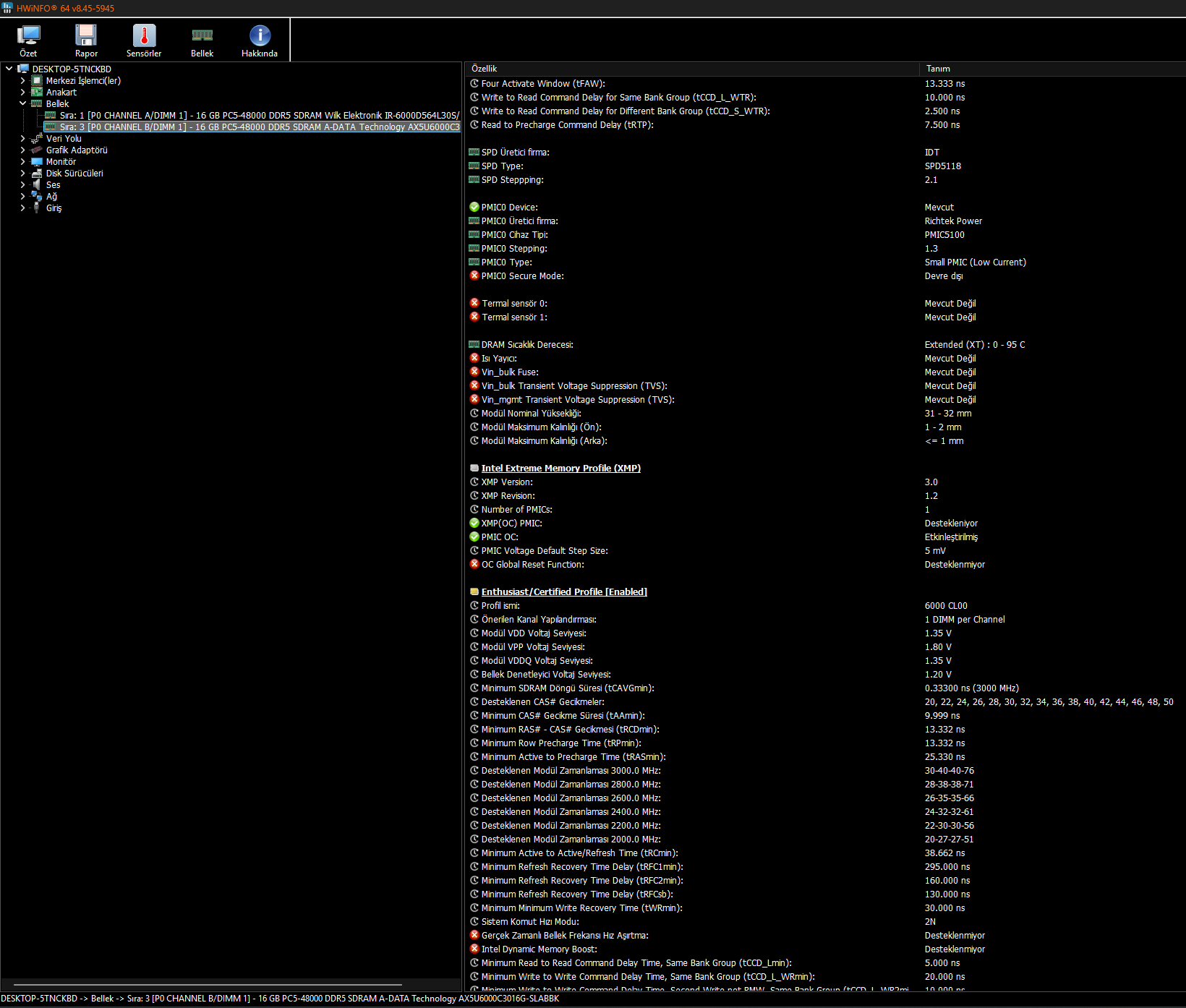Click the 1 DIMM per Channel value
The image size is (1186, 1008).
(965, 619)
